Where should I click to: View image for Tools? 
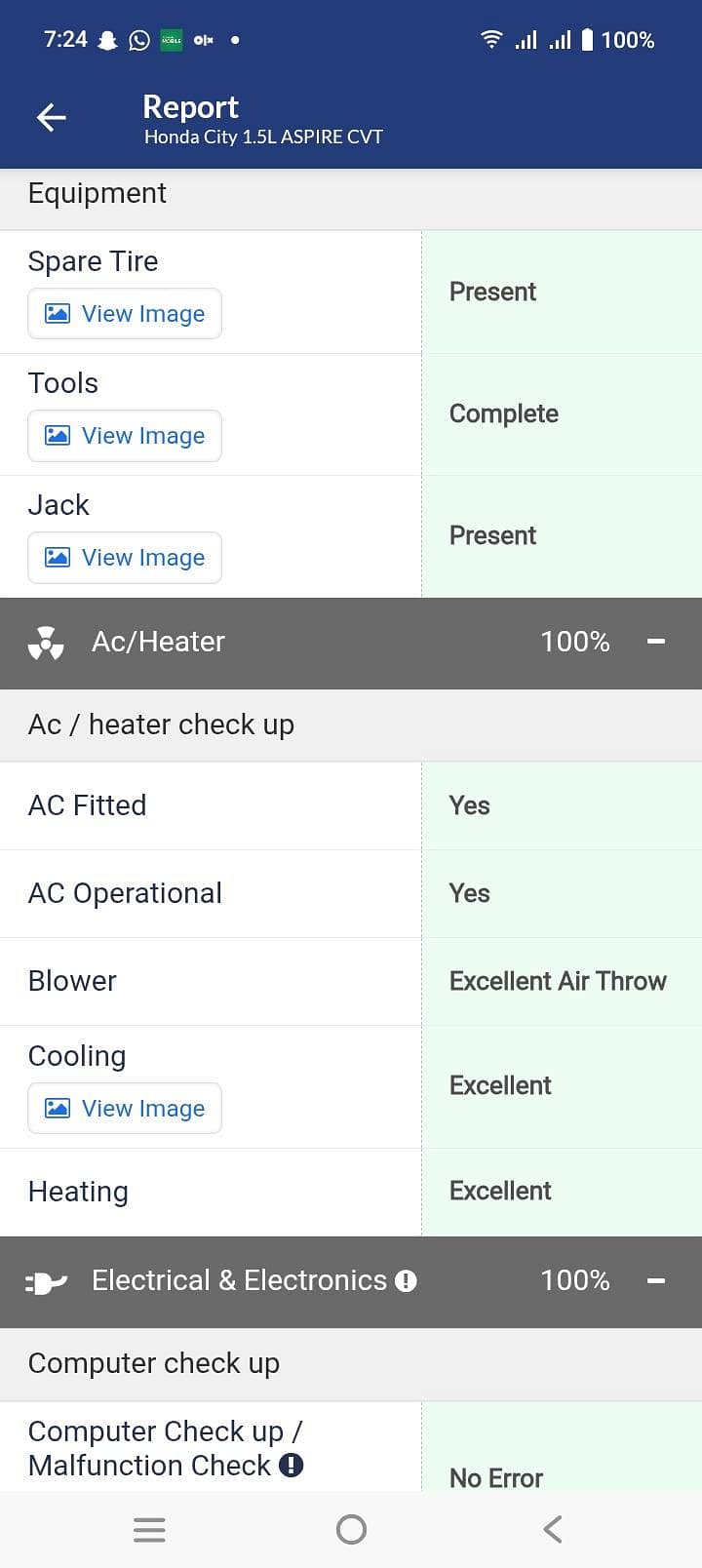[125, 436]
